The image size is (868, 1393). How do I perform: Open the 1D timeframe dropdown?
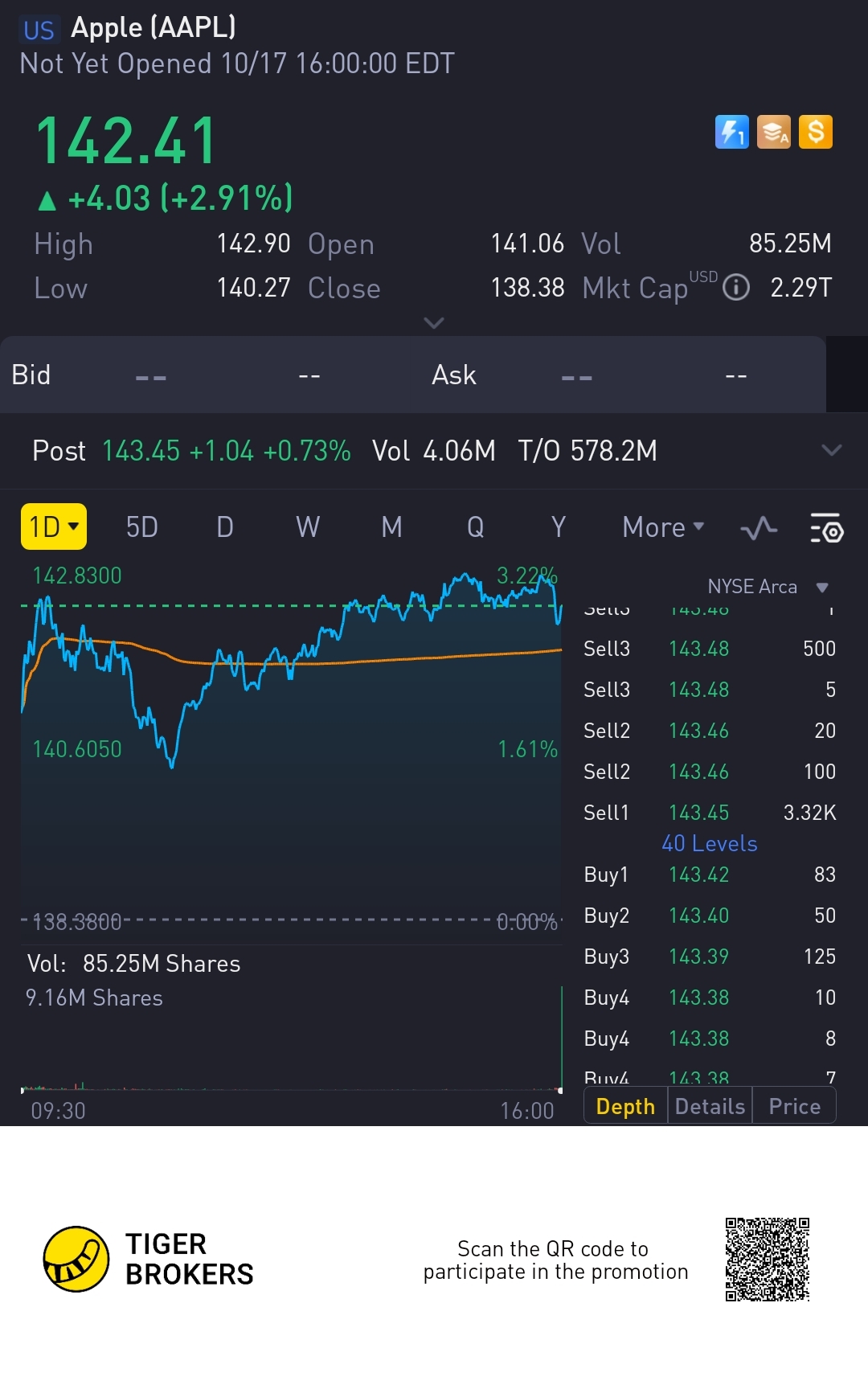pyautogui.click(x=54, y=527)
